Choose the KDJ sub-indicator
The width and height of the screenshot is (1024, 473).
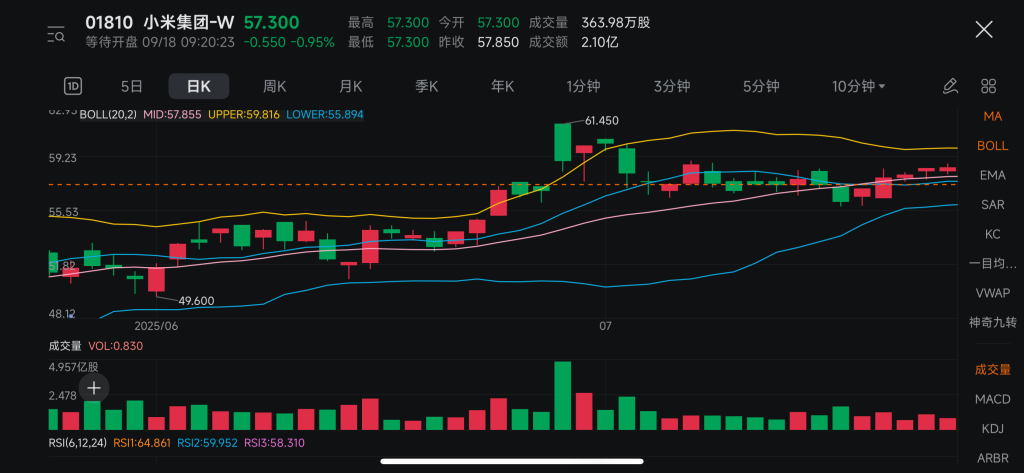[x=992, y=428]
